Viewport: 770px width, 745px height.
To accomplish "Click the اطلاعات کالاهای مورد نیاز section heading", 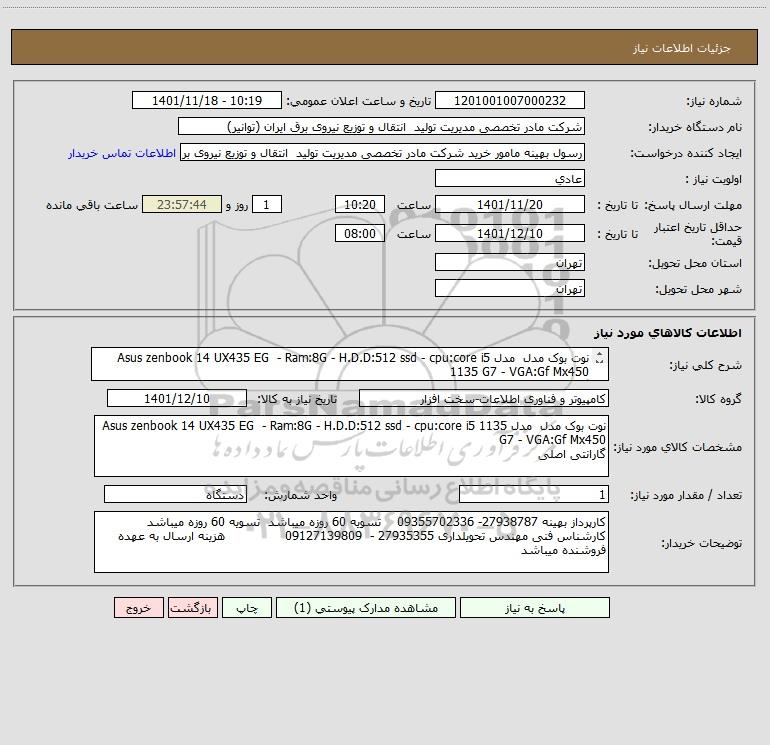I will [668, 333].
